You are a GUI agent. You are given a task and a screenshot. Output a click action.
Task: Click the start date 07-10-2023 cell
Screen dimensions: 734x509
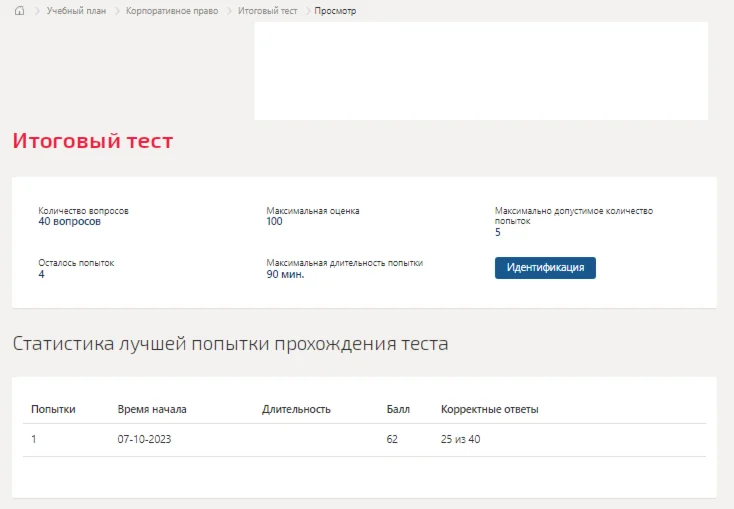[145, 439]
